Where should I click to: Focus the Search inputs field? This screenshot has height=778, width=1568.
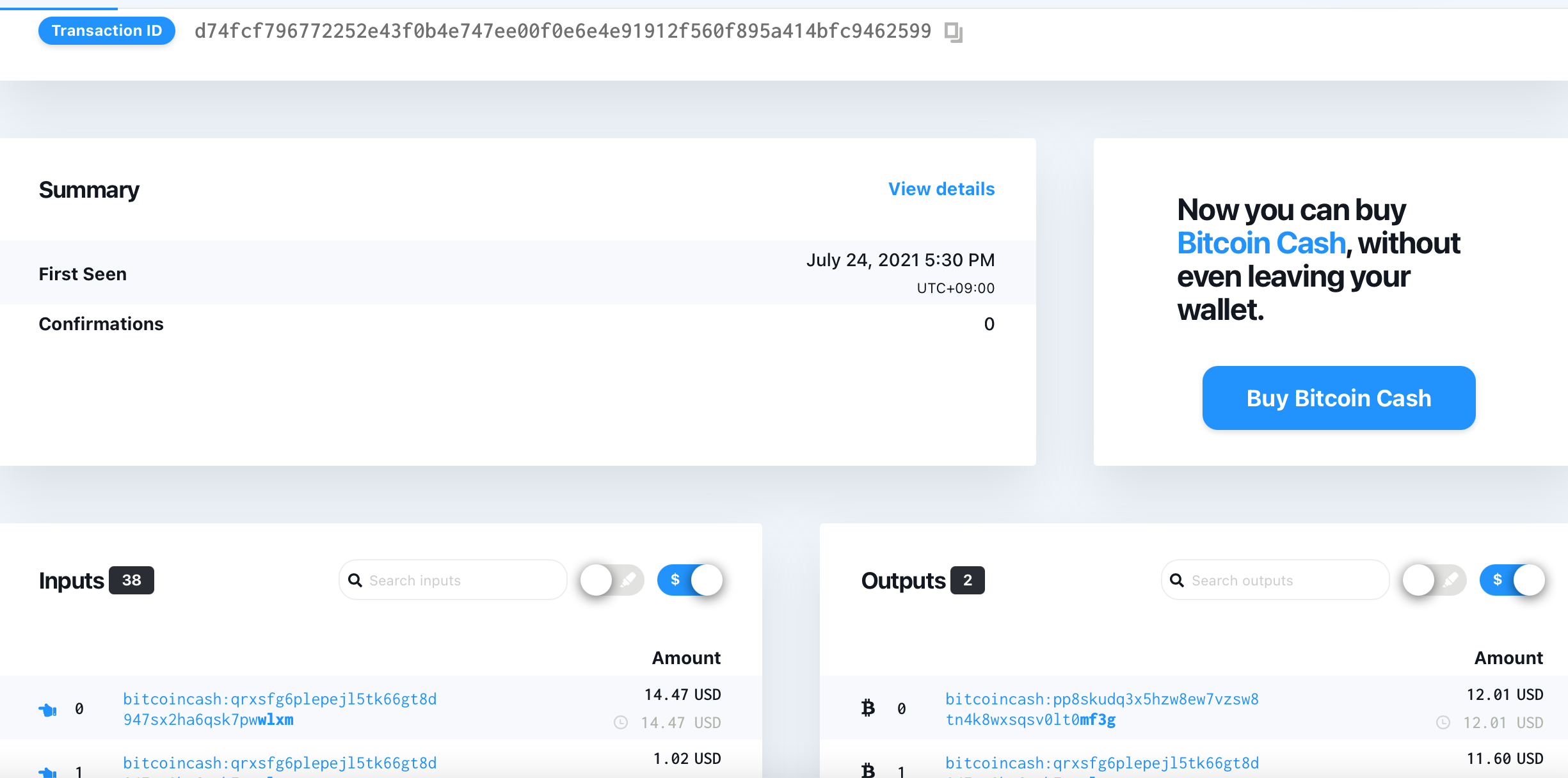click(453, 580)
